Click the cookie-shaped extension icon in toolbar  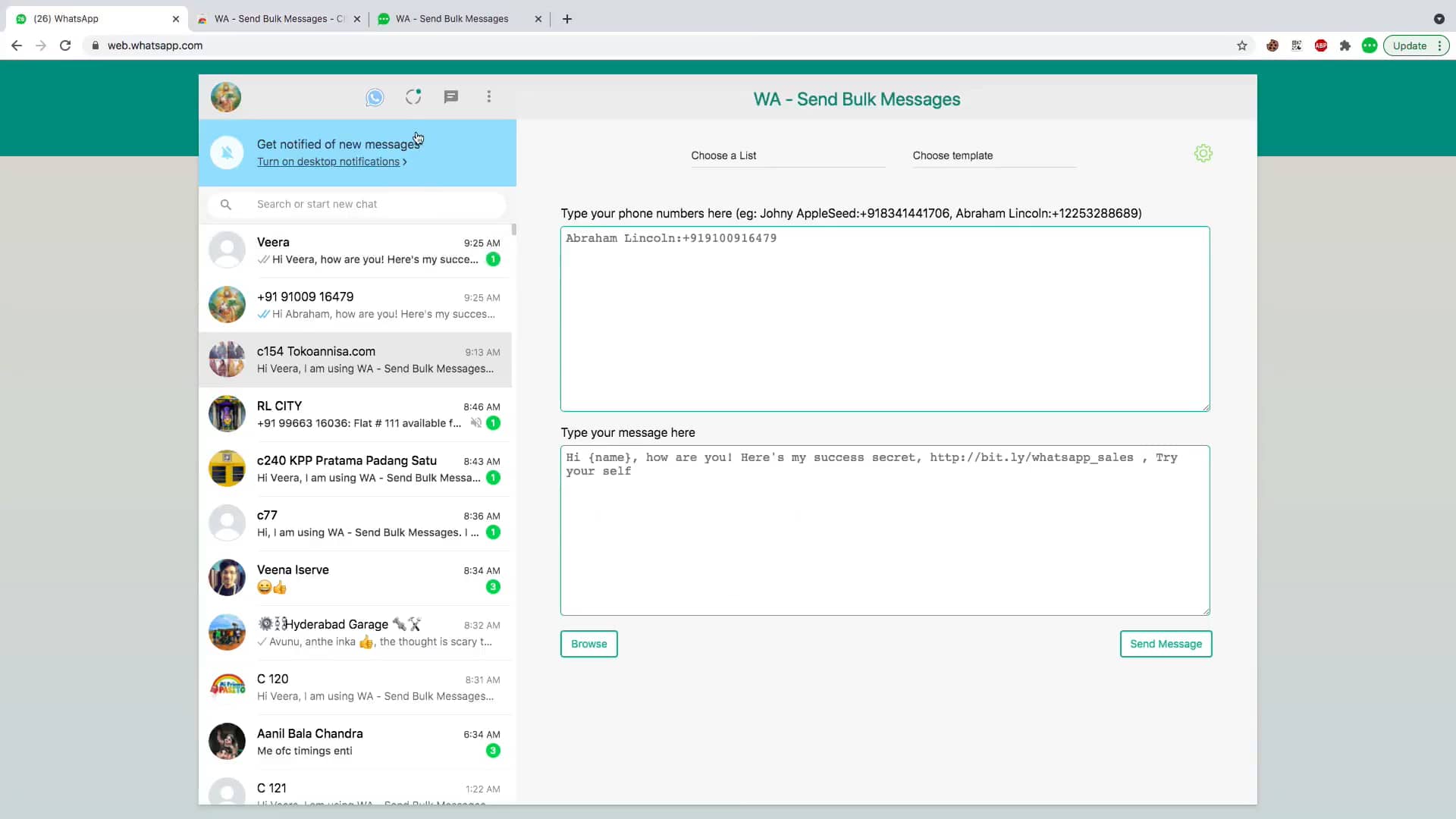click(x=1273, y=45)
